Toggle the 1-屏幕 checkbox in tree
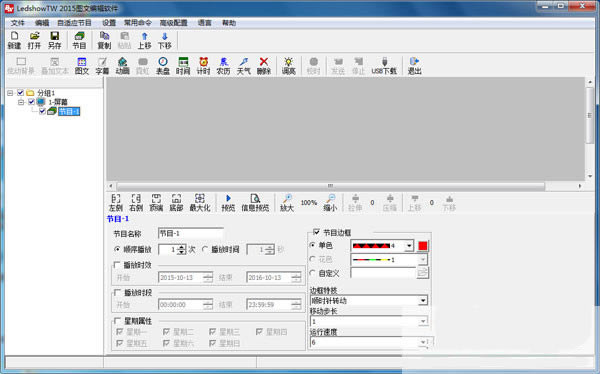The image size is (600, 374). [x=31, y=102]
